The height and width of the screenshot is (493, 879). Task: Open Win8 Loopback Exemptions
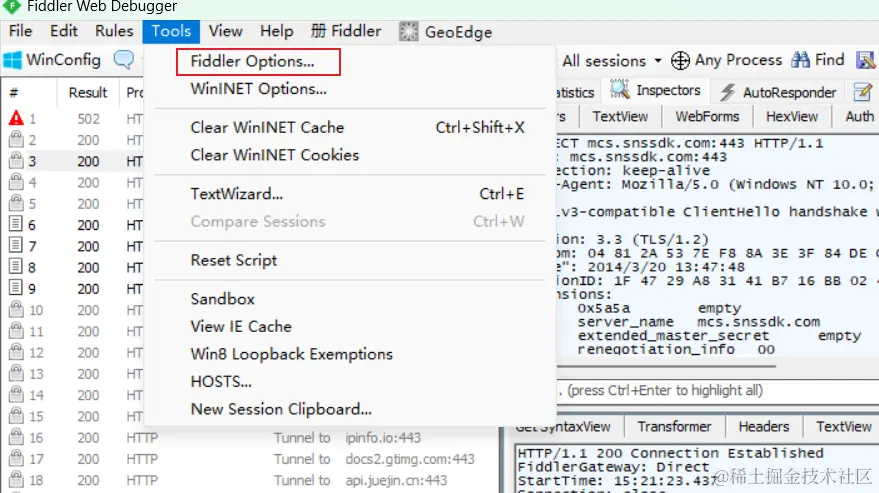(x=292, y=354)
